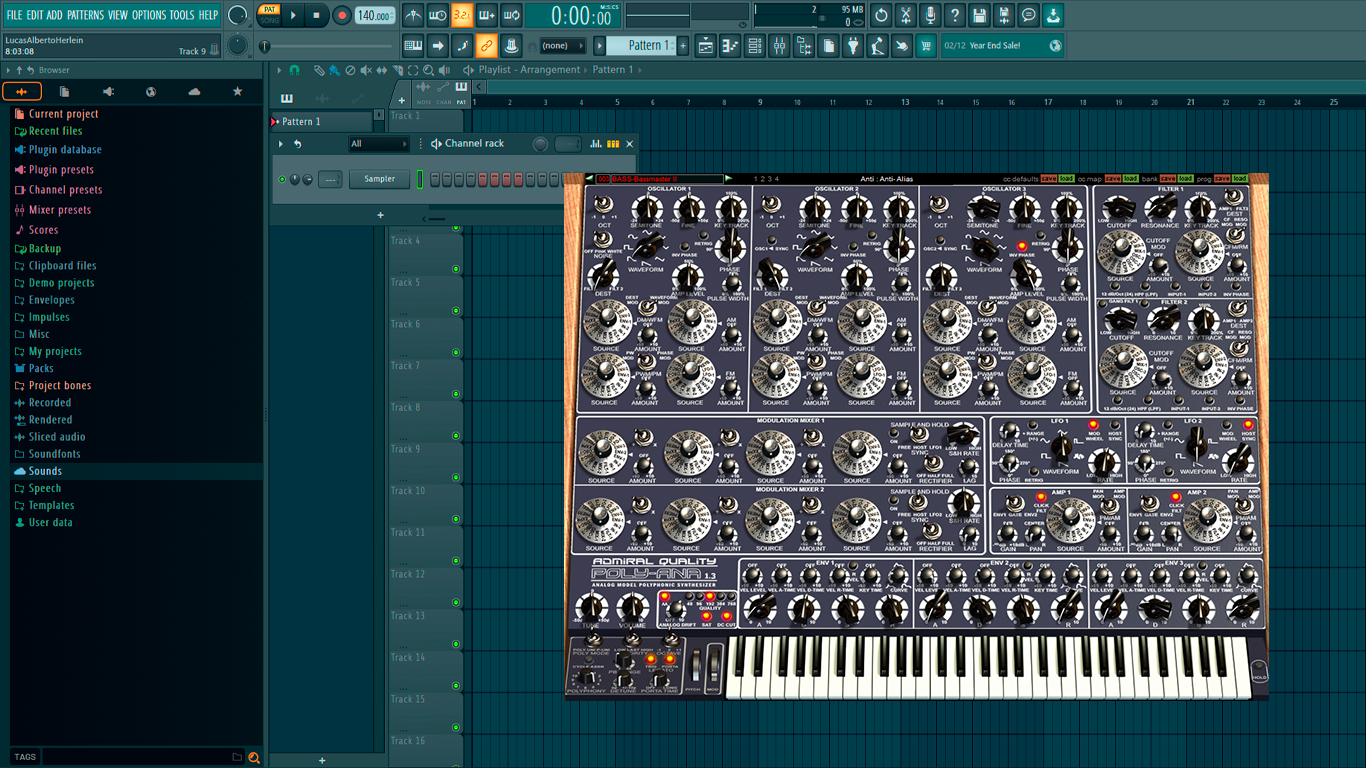This screenshot has height=768, width=1366.
Task: Click the tempo field showing 140.000
Action: tap(375, 15)
